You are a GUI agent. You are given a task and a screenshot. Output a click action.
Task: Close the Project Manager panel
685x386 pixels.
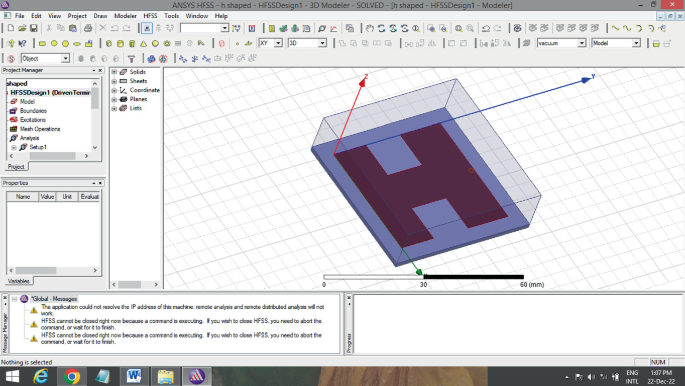[100, 70]
